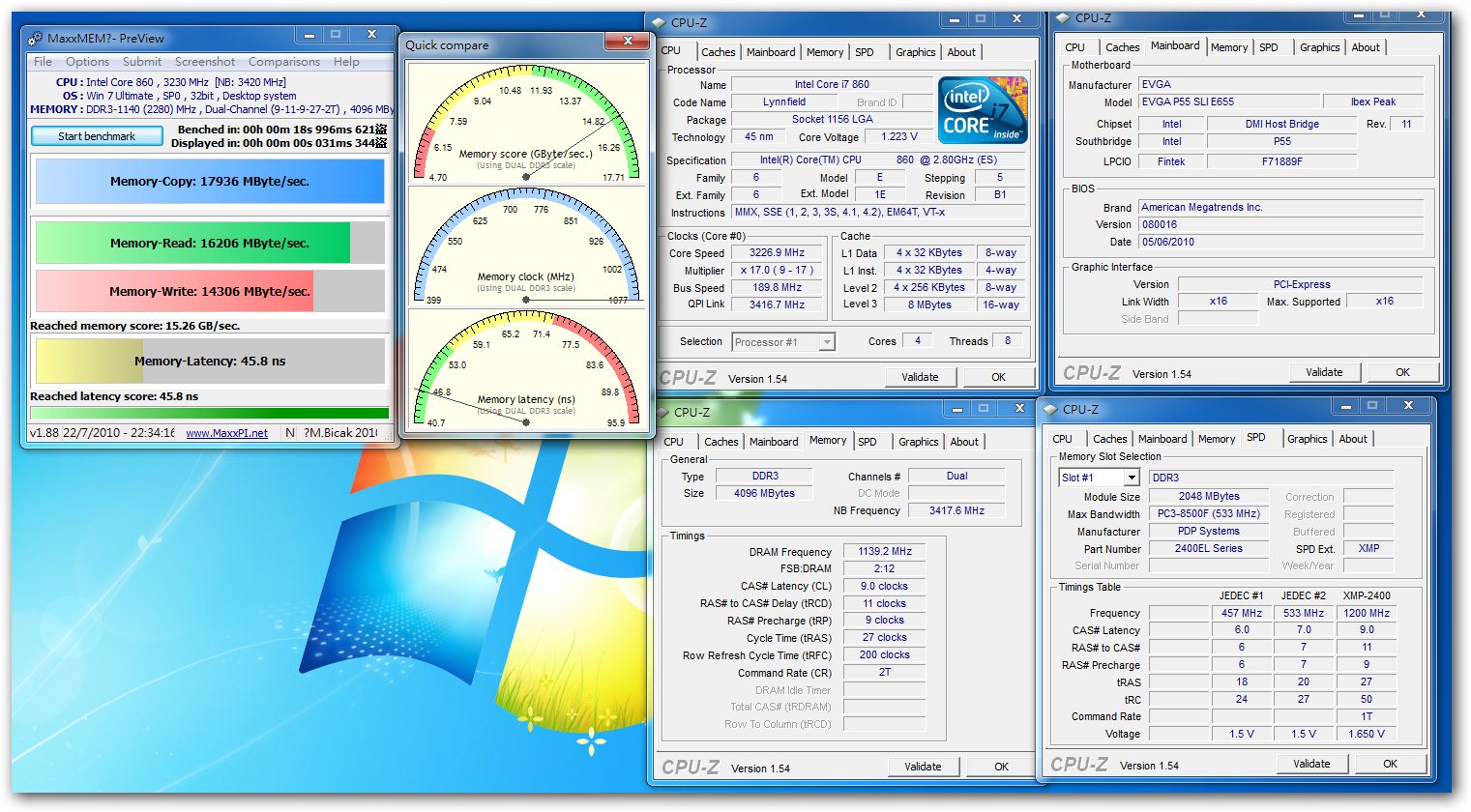Visit the www.MaxxPI.net link
The height and width of the screenshot is (812, 1471).
(226, 433)
